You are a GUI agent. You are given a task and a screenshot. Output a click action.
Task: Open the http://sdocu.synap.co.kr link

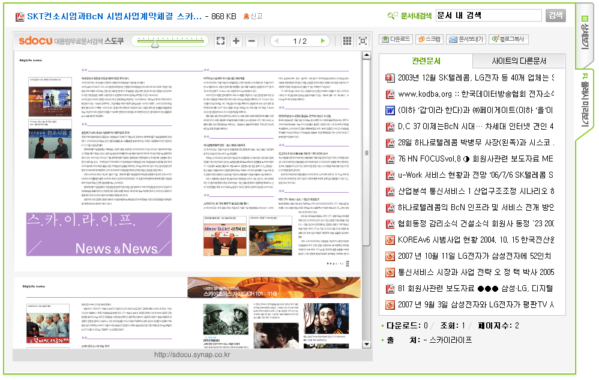pyautogui.click(x=192, y=355)
